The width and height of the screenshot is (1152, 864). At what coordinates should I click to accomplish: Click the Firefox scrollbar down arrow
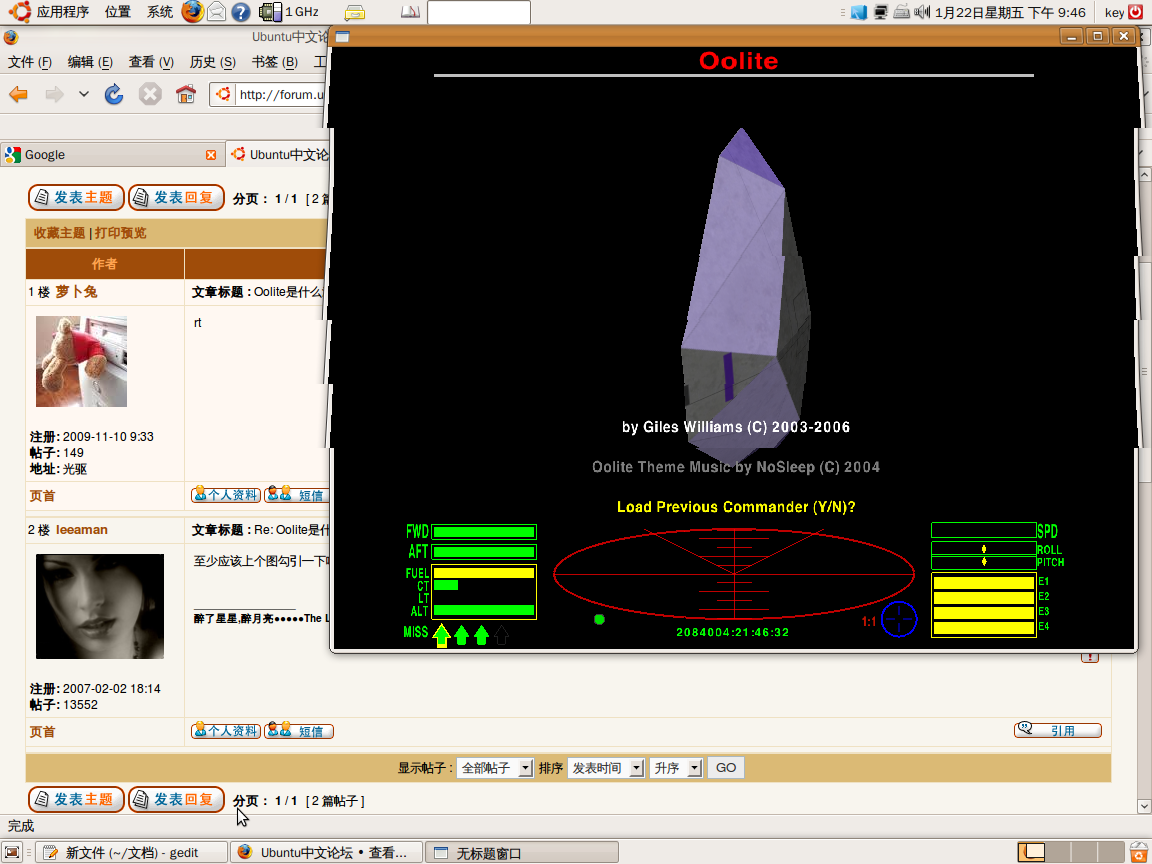coord(1144,806)
